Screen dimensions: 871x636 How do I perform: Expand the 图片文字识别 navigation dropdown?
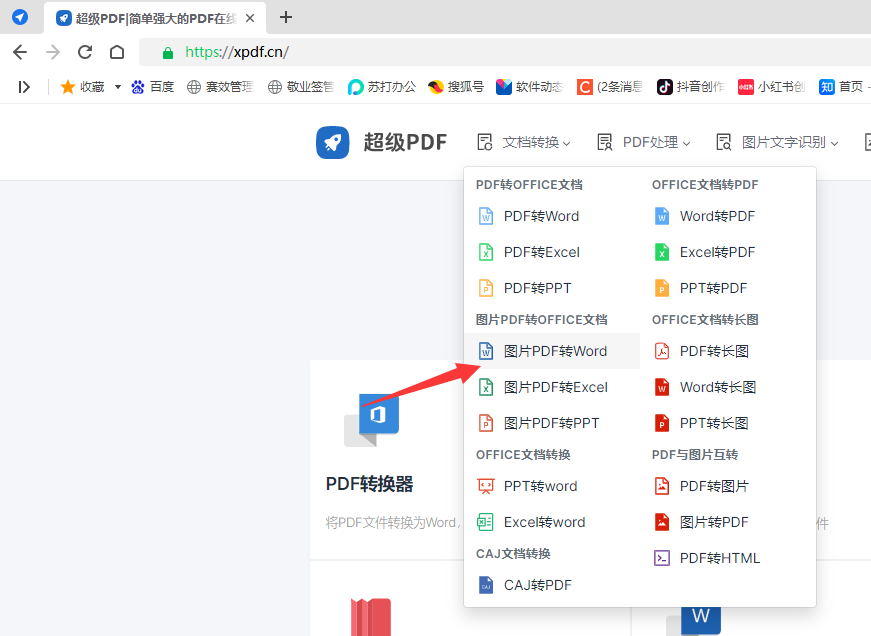pyautogui.click(x=777, y=143)
